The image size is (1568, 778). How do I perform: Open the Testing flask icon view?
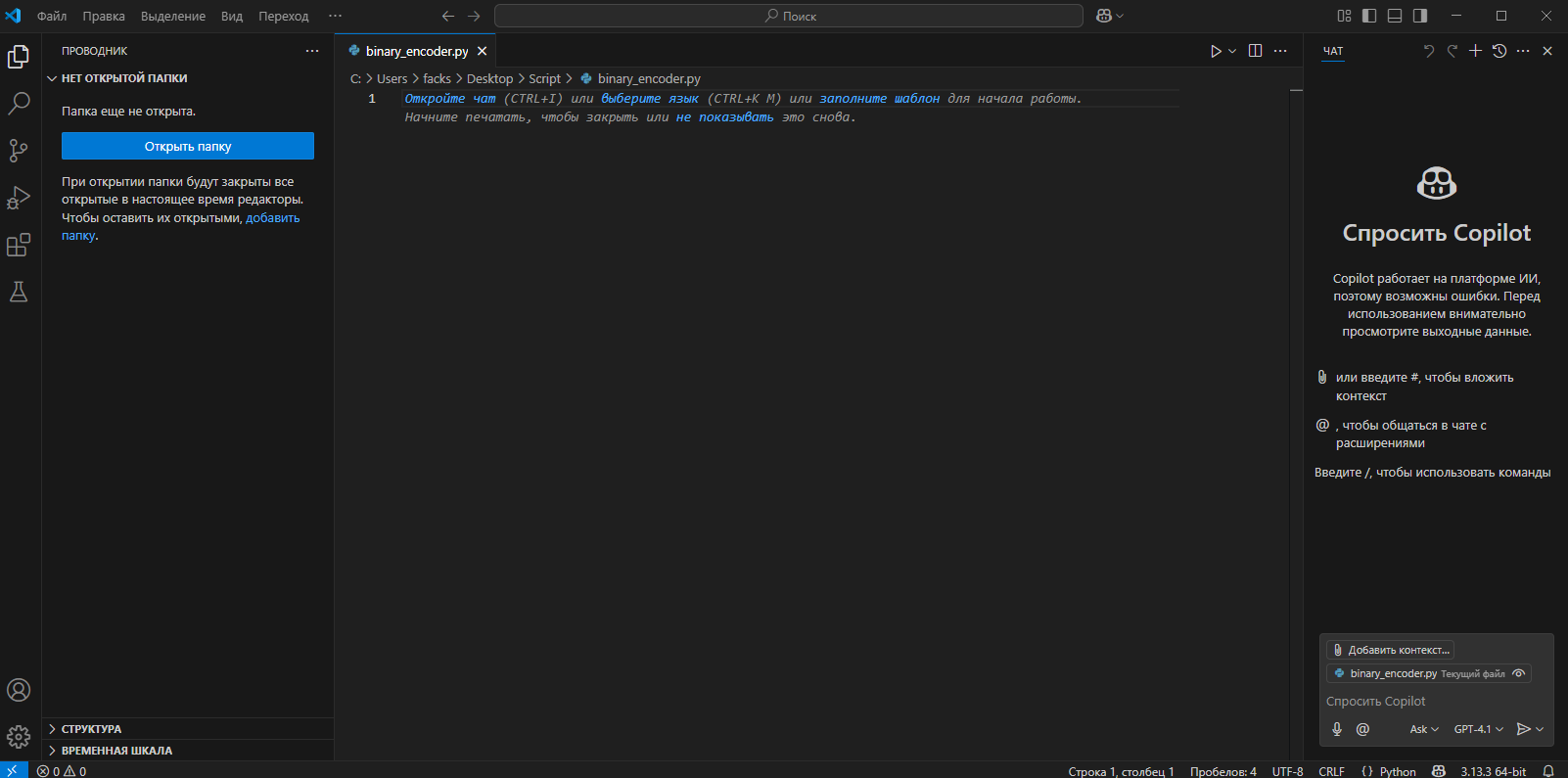tap(19, 292)
